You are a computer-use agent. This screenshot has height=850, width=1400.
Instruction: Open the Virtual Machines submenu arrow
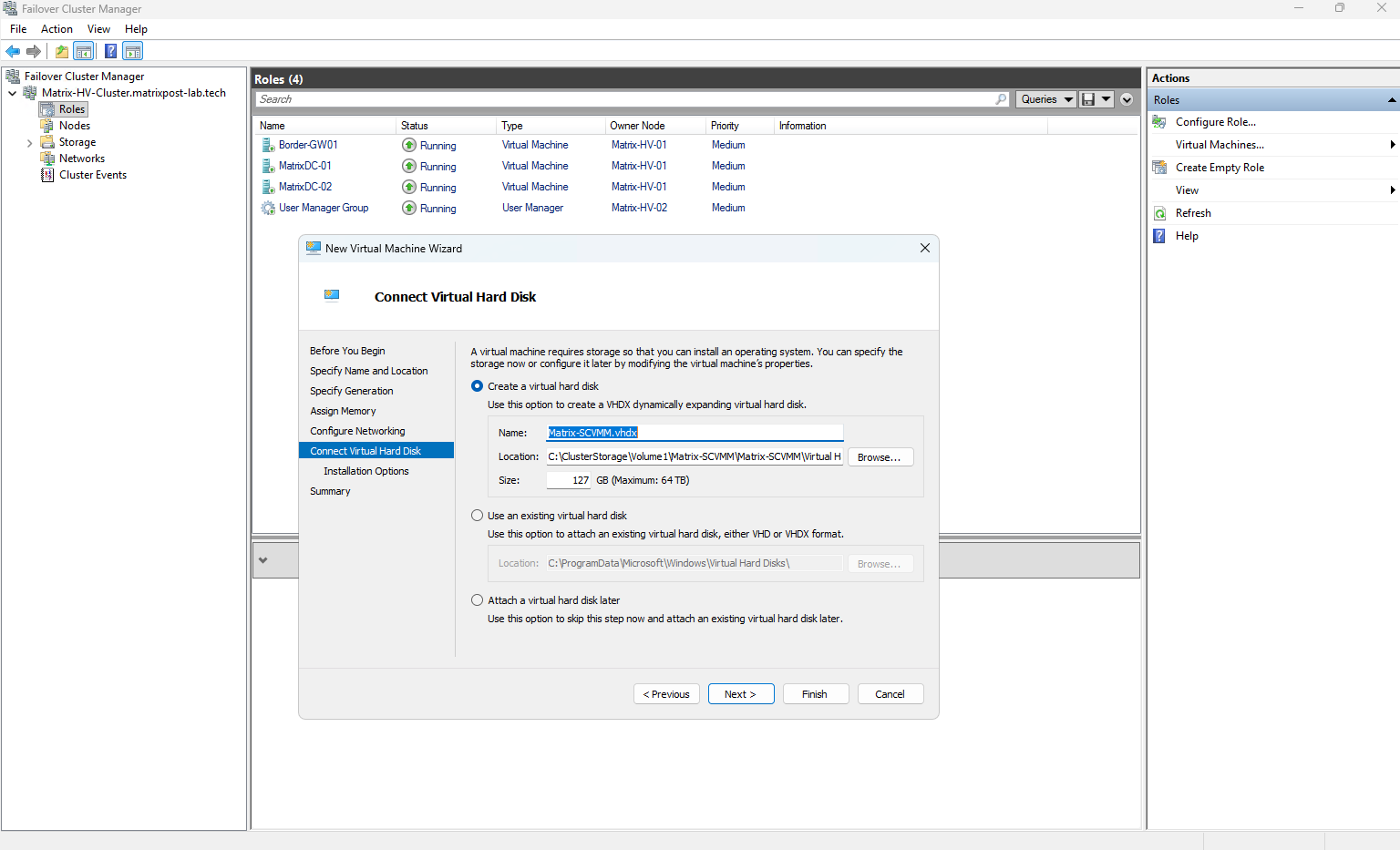coord(1393,145)
